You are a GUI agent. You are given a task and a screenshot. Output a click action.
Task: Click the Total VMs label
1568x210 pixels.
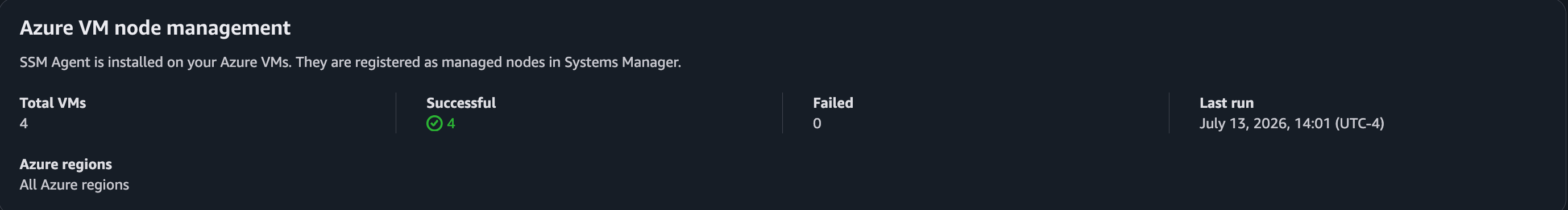[53, 103]
